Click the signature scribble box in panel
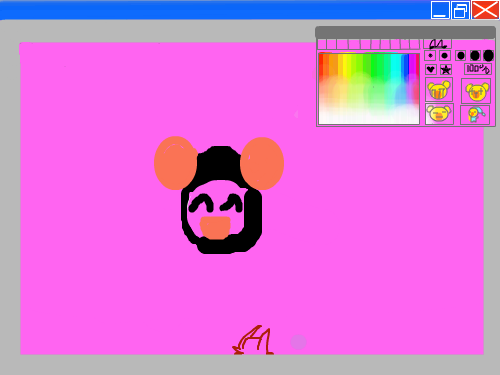The height and width of the screenshot is (375, 500). tap(438, 44)
